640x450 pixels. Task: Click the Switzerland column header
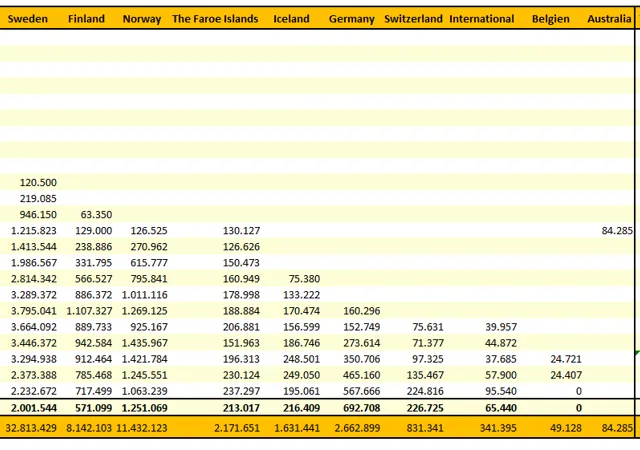pos(413,19)
